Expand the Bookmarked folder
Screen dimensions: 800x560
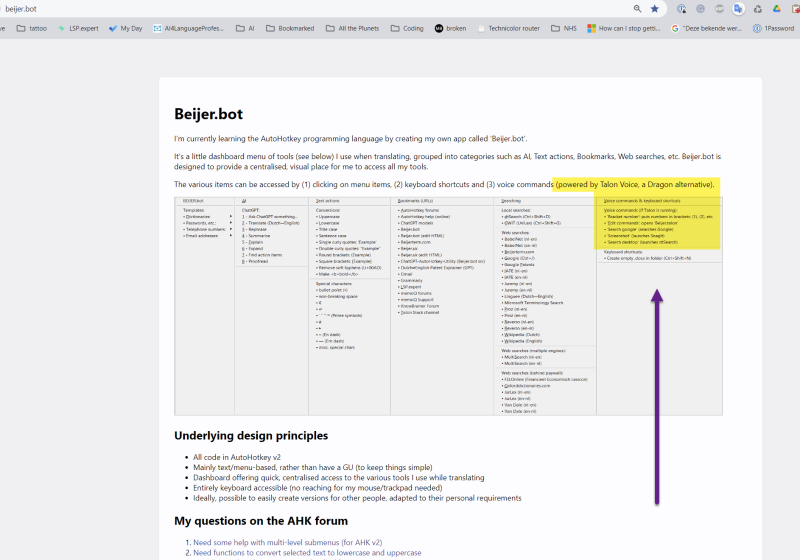(290, 29)
